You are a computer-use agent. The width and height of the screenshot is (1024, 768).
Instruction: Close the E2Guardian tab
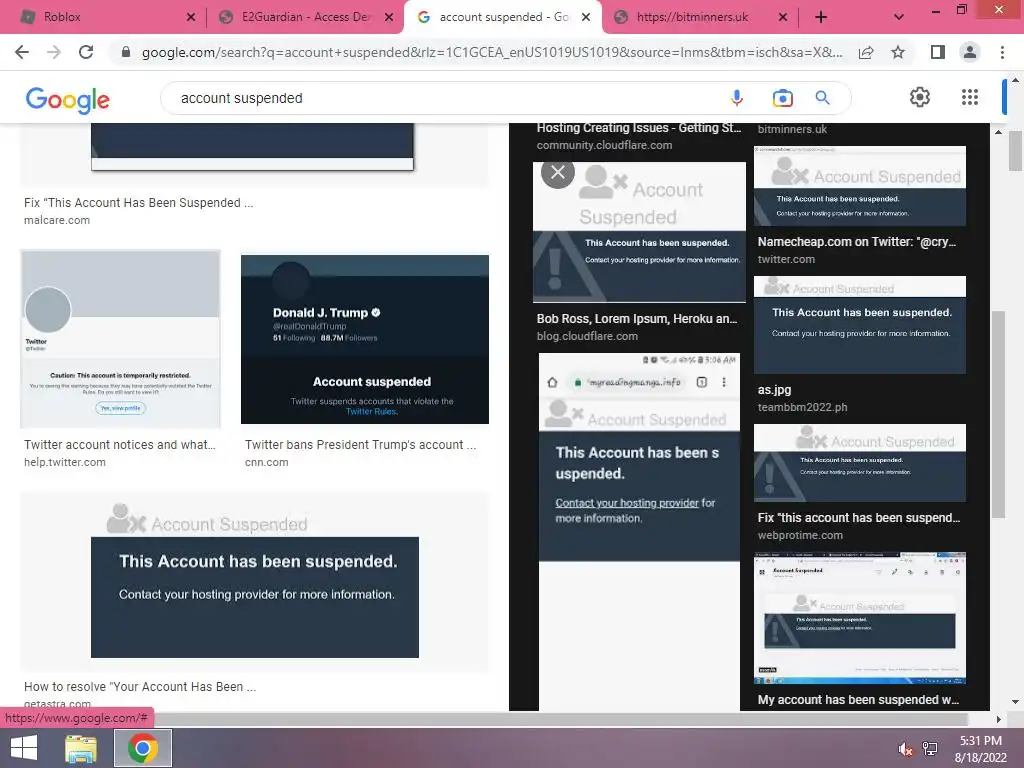point(389,18)
